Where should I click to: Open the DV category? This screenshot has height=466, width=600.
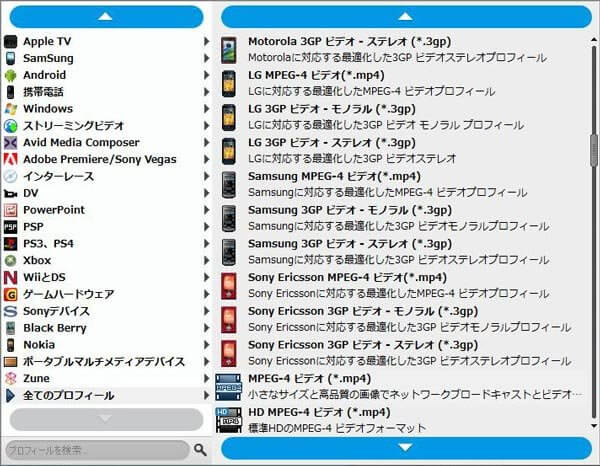pos(107,193)
